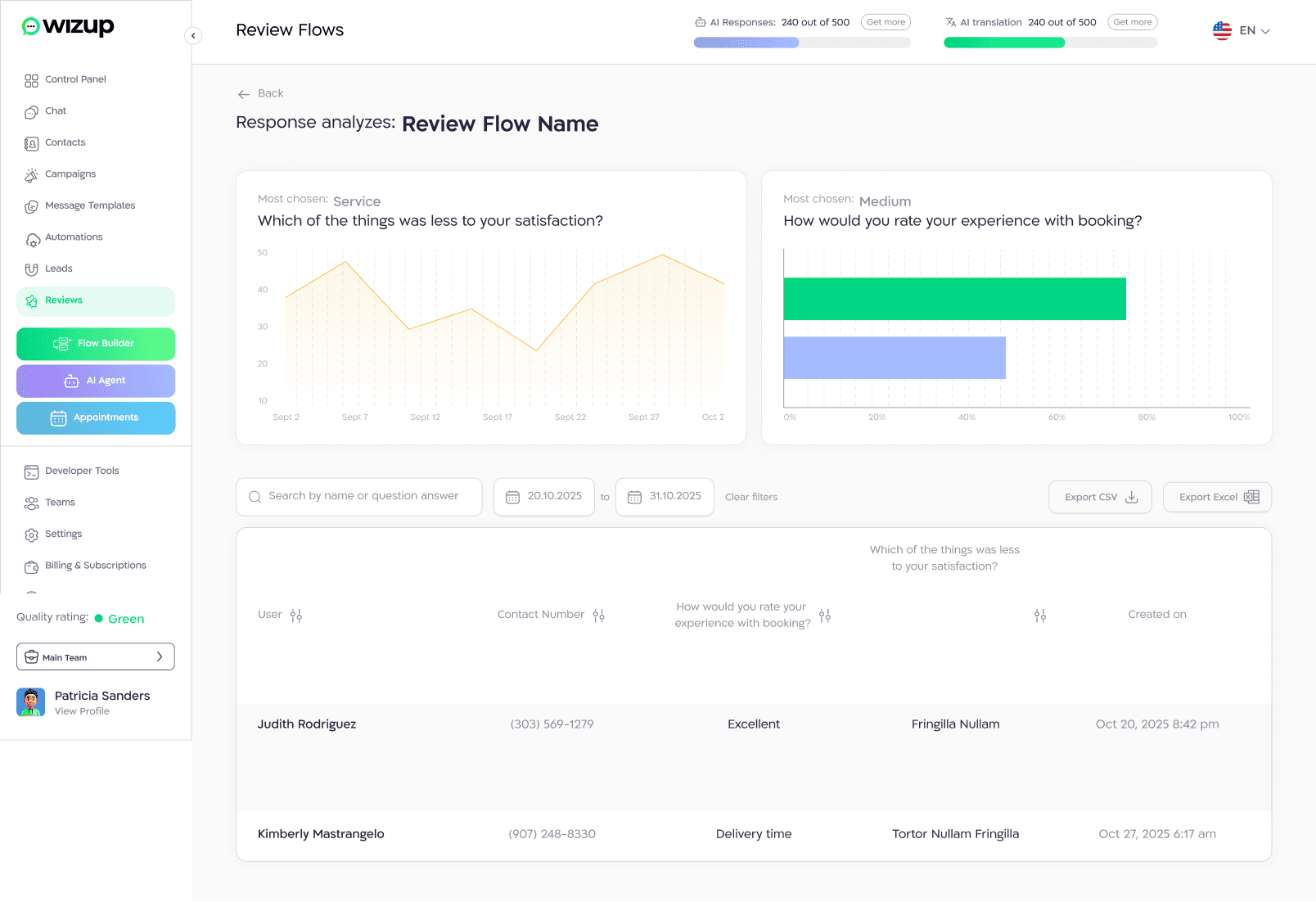This screenshot has width=1316, height=902.
Task: Click the Contacts address book icon
Action: [x=31, y=144]
